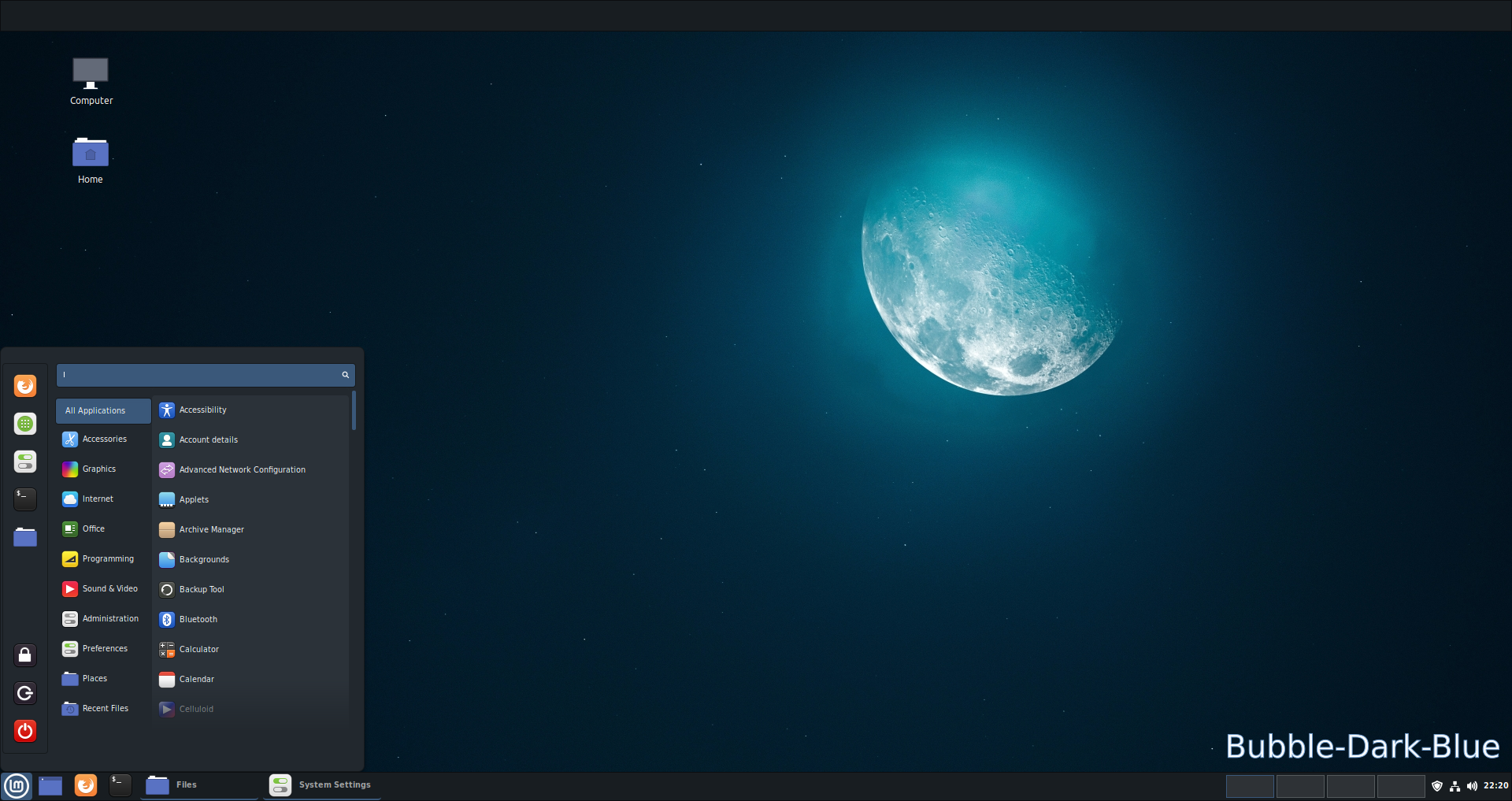Open Firefox from the menu favorites sidebar
Image resolution: width=1512 pixels, height=801 pixels.
click(25, 386)
